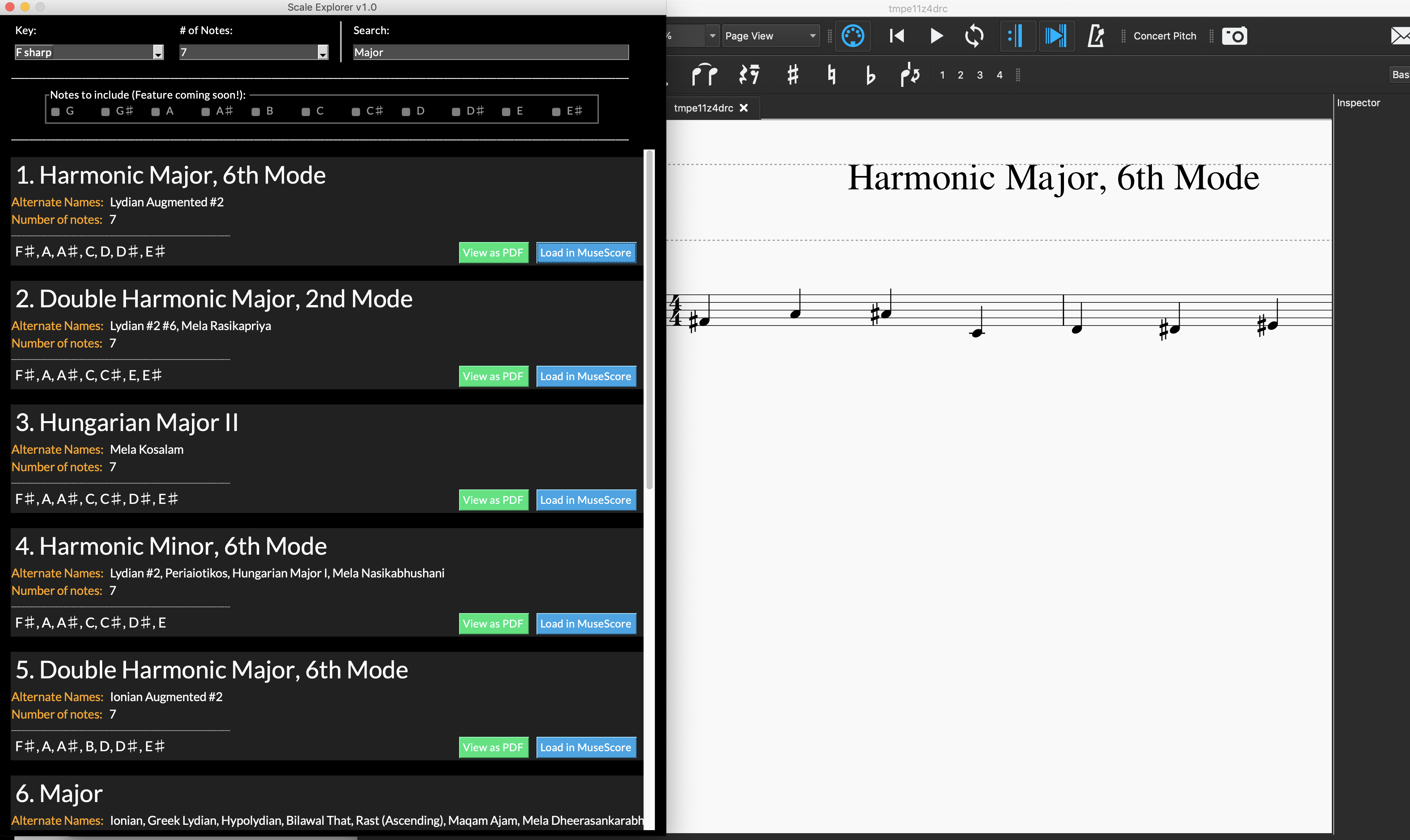
Task: Click the MIDI input toggle icon
Action: [x=853, y=36]
